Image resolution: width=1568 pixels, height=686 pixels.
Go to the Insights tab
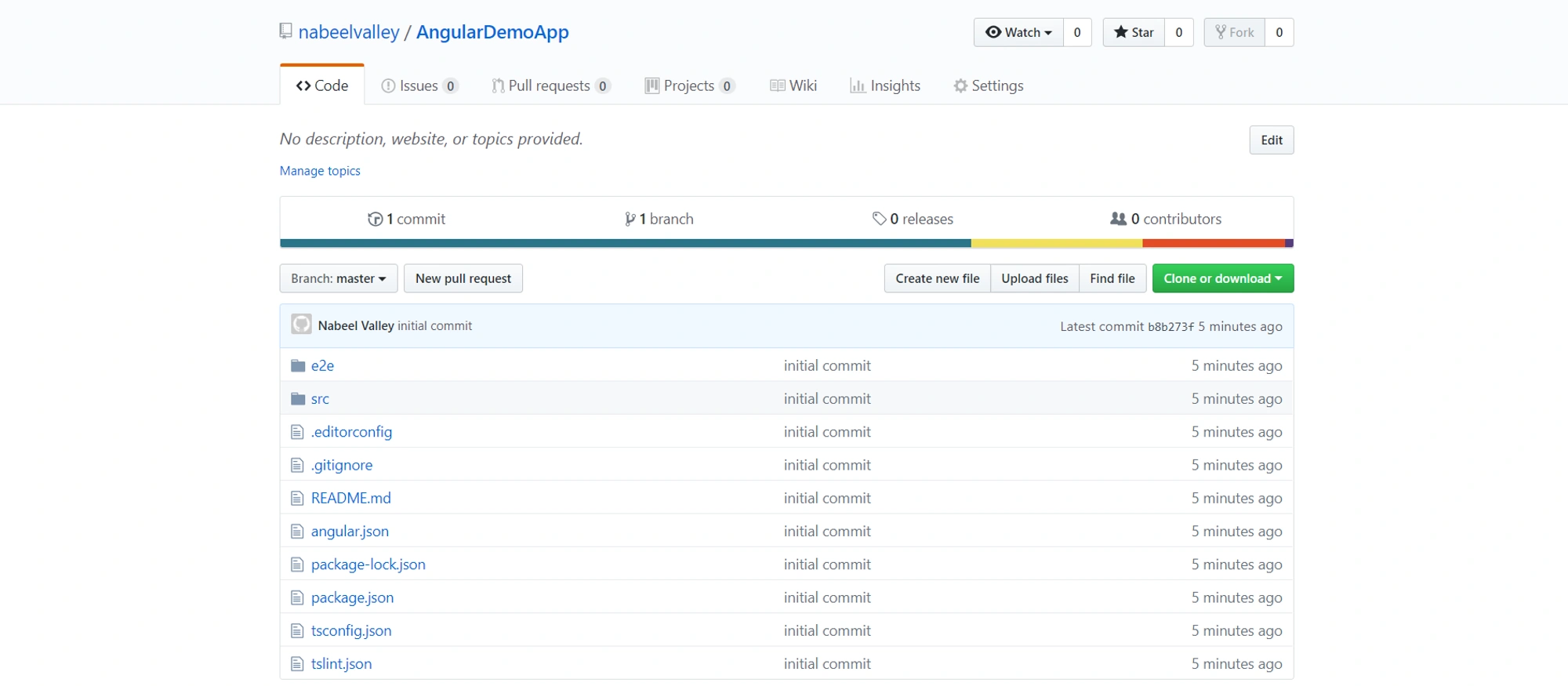click(885, 86)
